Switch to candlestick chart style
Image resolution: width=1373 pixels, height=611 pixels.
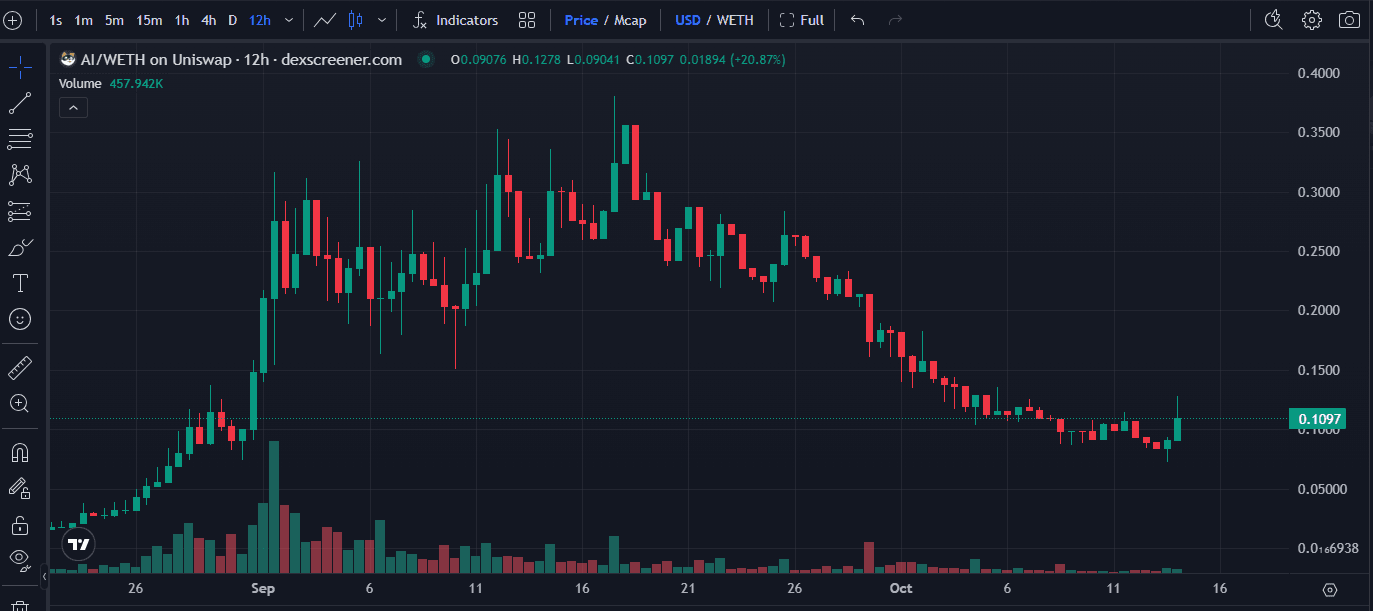354,20
